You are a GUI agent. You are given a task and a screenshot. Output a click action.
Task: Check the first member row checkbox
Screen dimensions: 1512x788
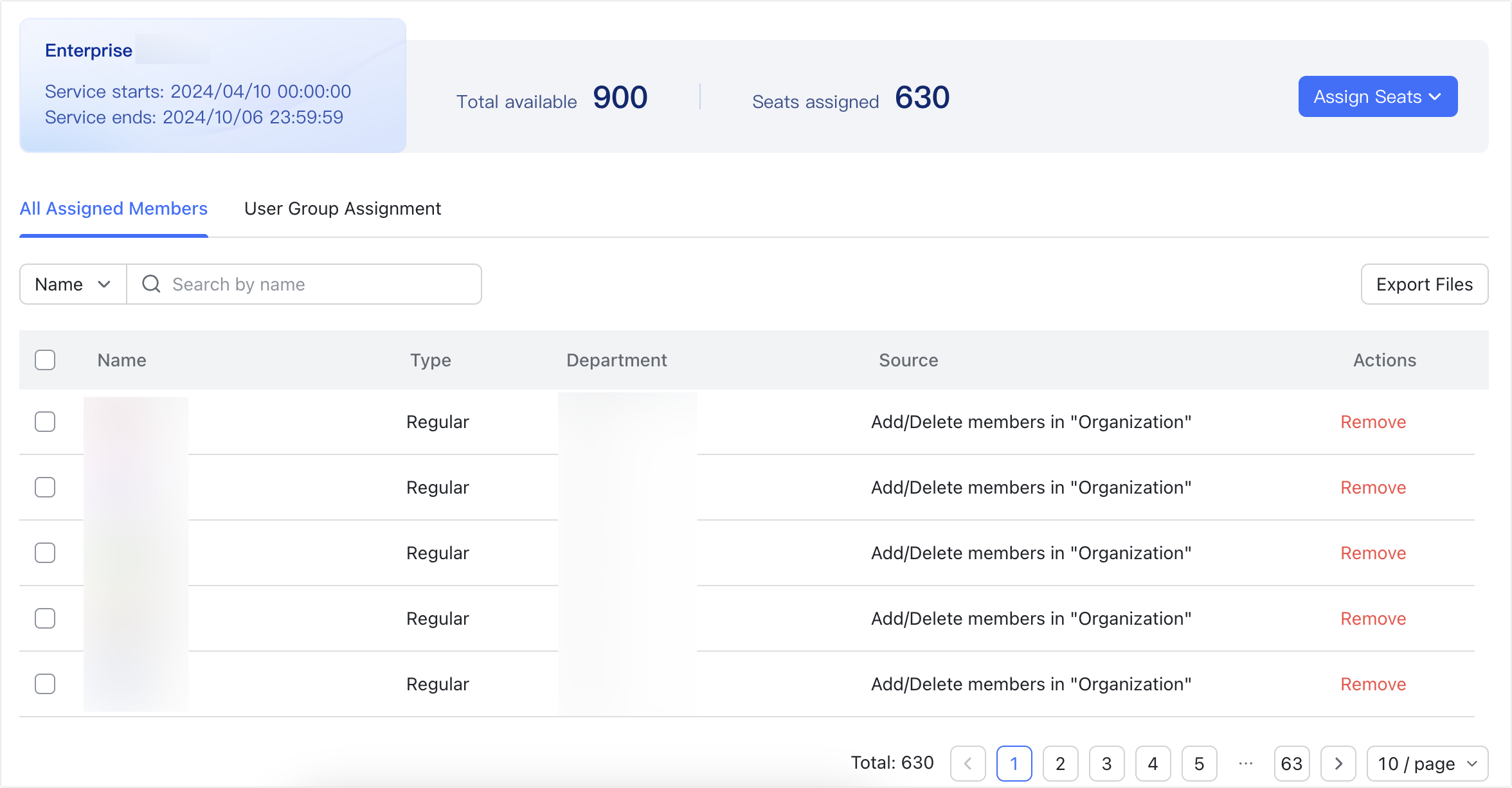45,422
